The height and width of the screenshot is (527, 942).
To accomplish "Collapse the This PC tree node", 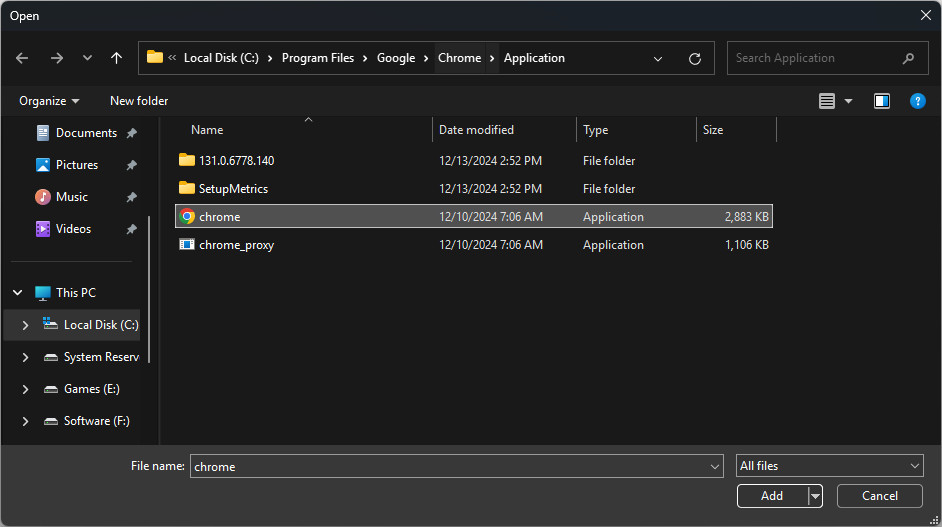I will (17, 293).
